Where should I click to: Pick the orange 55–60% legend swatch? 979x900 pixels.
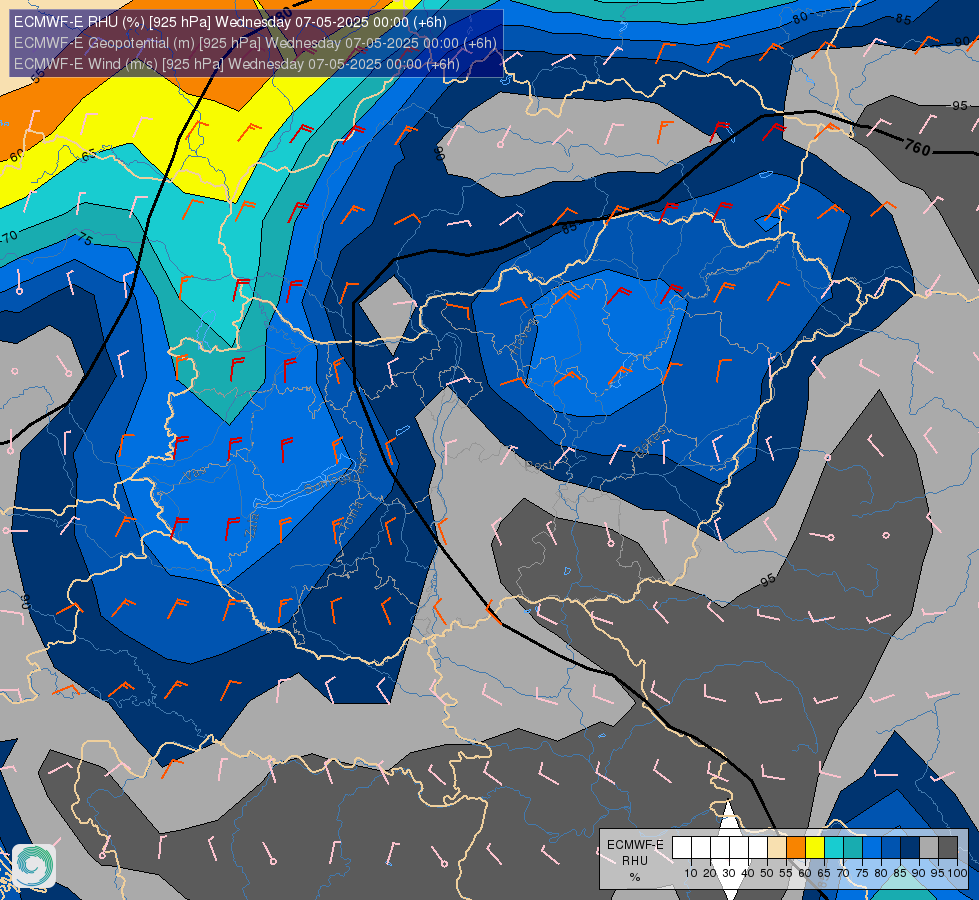click(x=795, y=847)
